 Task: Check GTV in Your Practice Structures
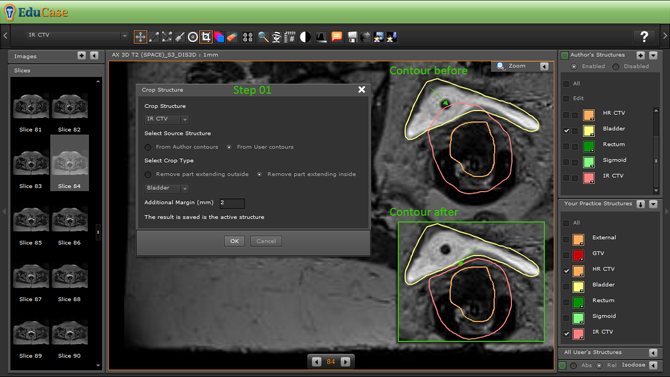(566, 255)
